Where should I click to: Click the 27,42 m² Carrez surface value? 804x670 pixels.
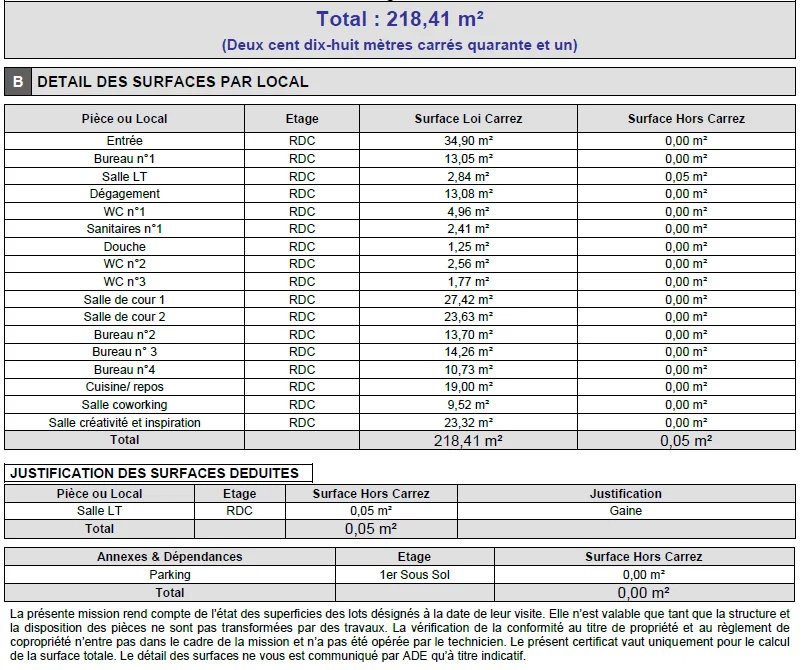pyautogui.click(x=468, y=299)
